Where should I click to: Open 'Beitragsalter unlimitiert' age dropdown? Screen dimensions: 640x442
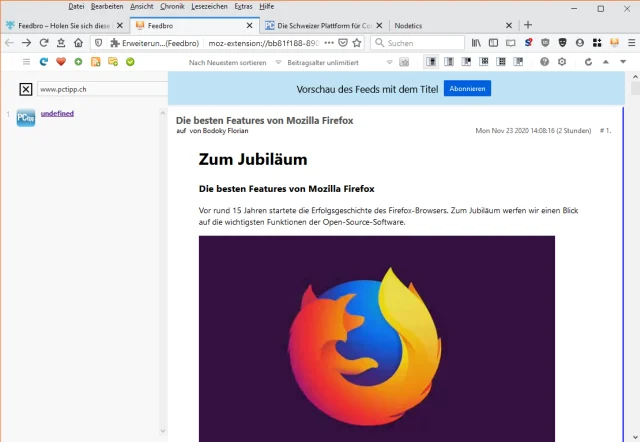tap(340, 62)
